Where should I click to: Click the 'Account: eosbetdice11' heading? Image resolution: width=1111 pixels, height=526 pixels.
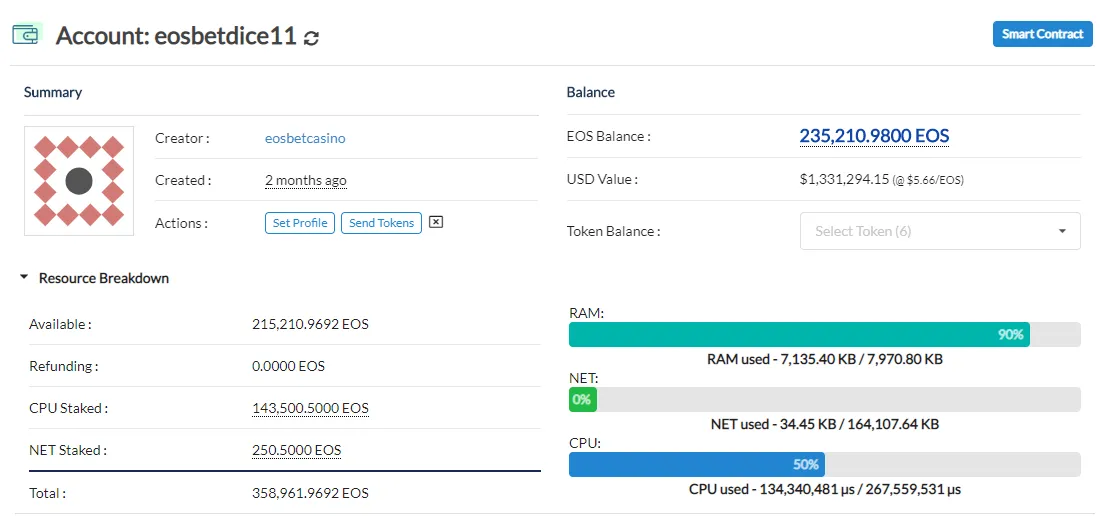point(176,35)
